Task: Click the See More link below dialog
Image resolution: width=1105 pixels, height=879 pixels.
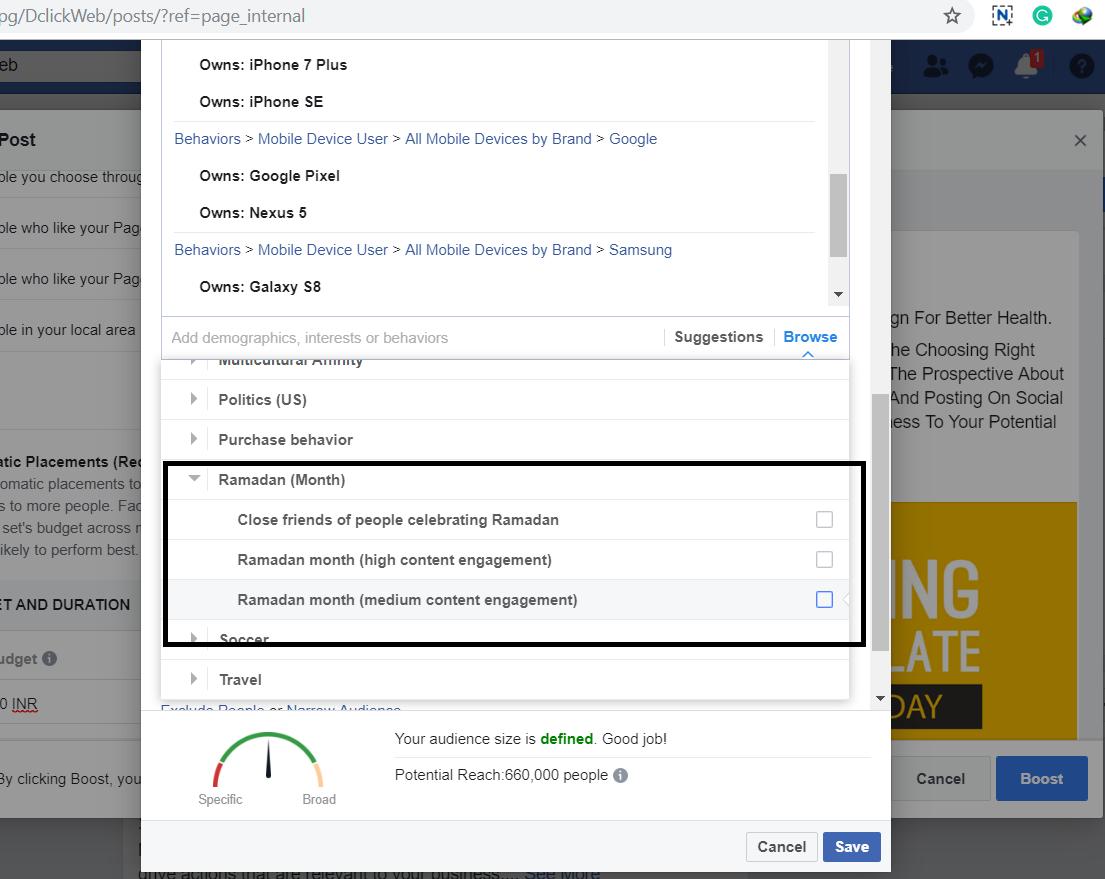Action: point(562,873)
